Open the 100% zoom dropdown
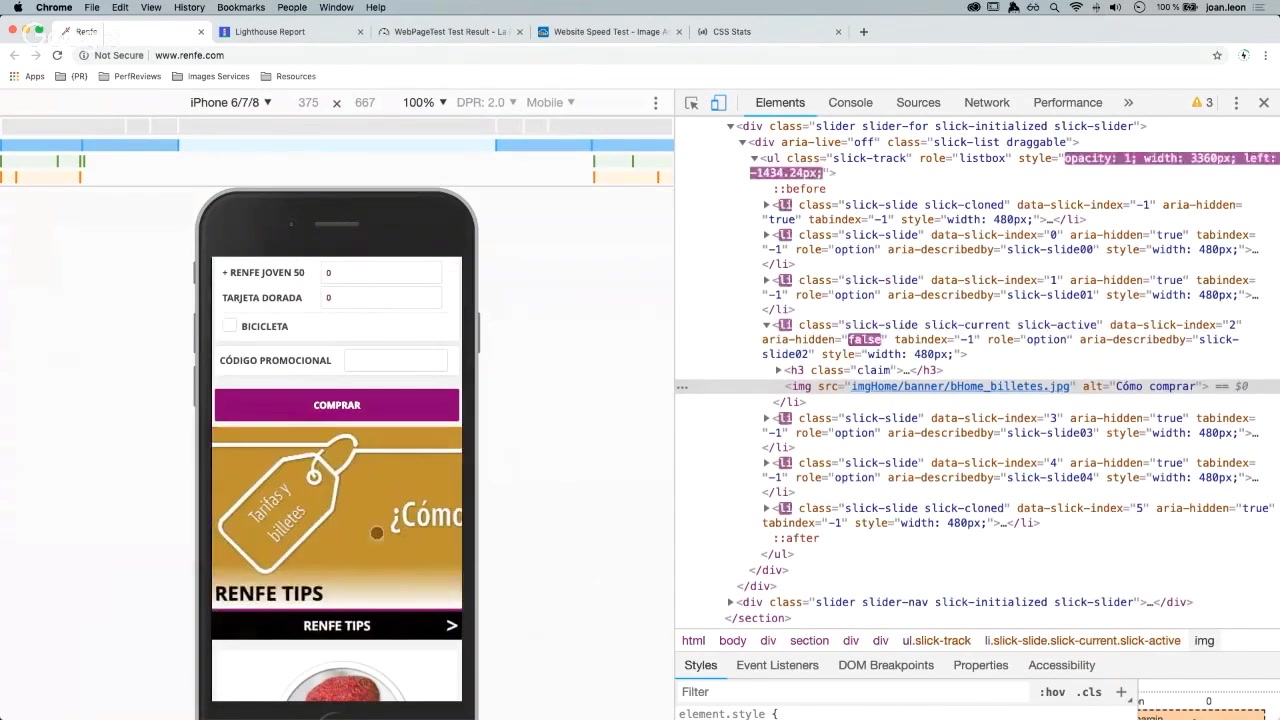Image resolution: width=1280 pixels, height=720 pixels. [x=425, y=103]
